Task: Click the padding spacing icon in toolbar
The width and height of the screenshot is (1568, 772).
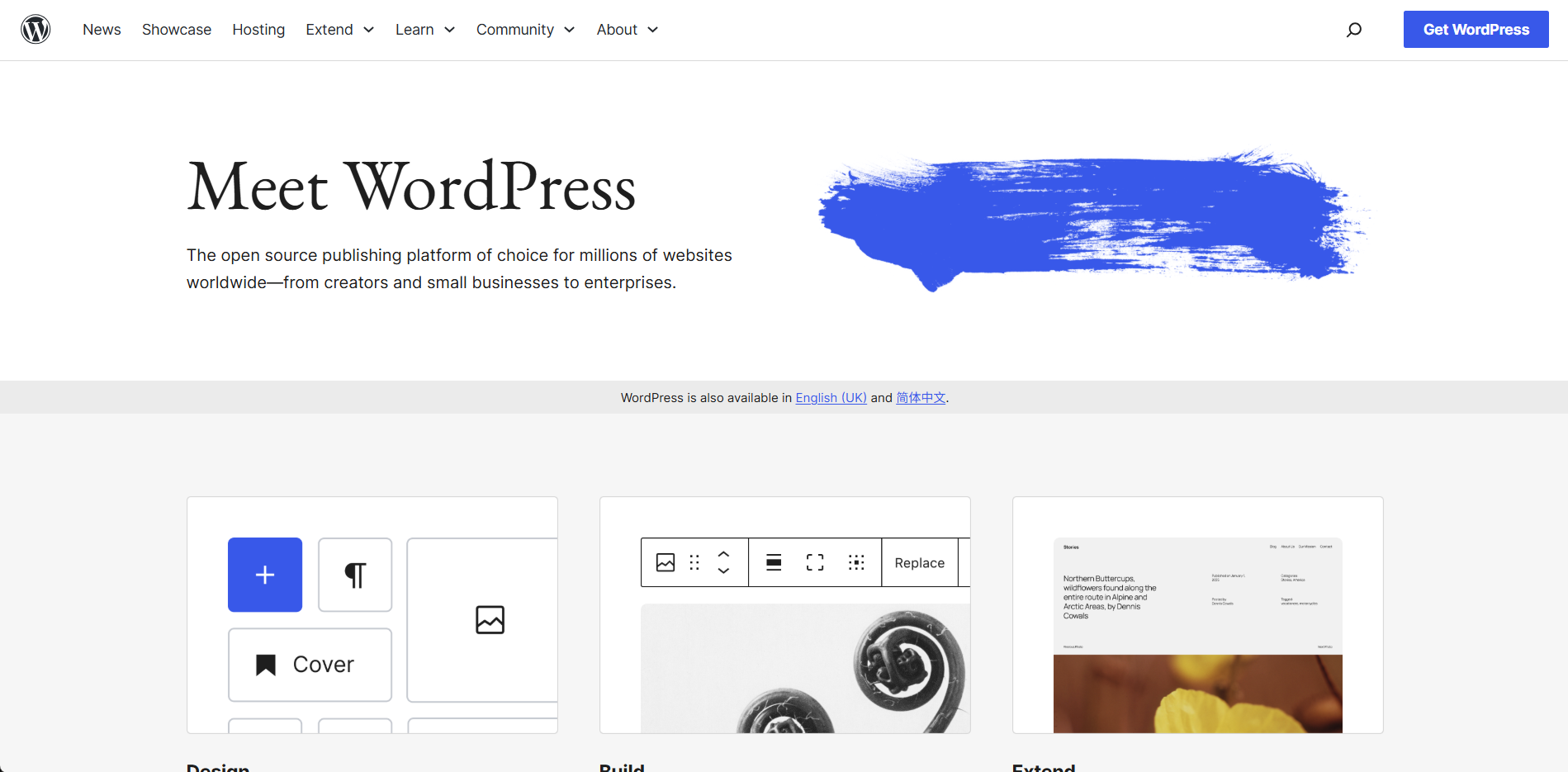Action: pyautogui.click(x=856, y=562)
